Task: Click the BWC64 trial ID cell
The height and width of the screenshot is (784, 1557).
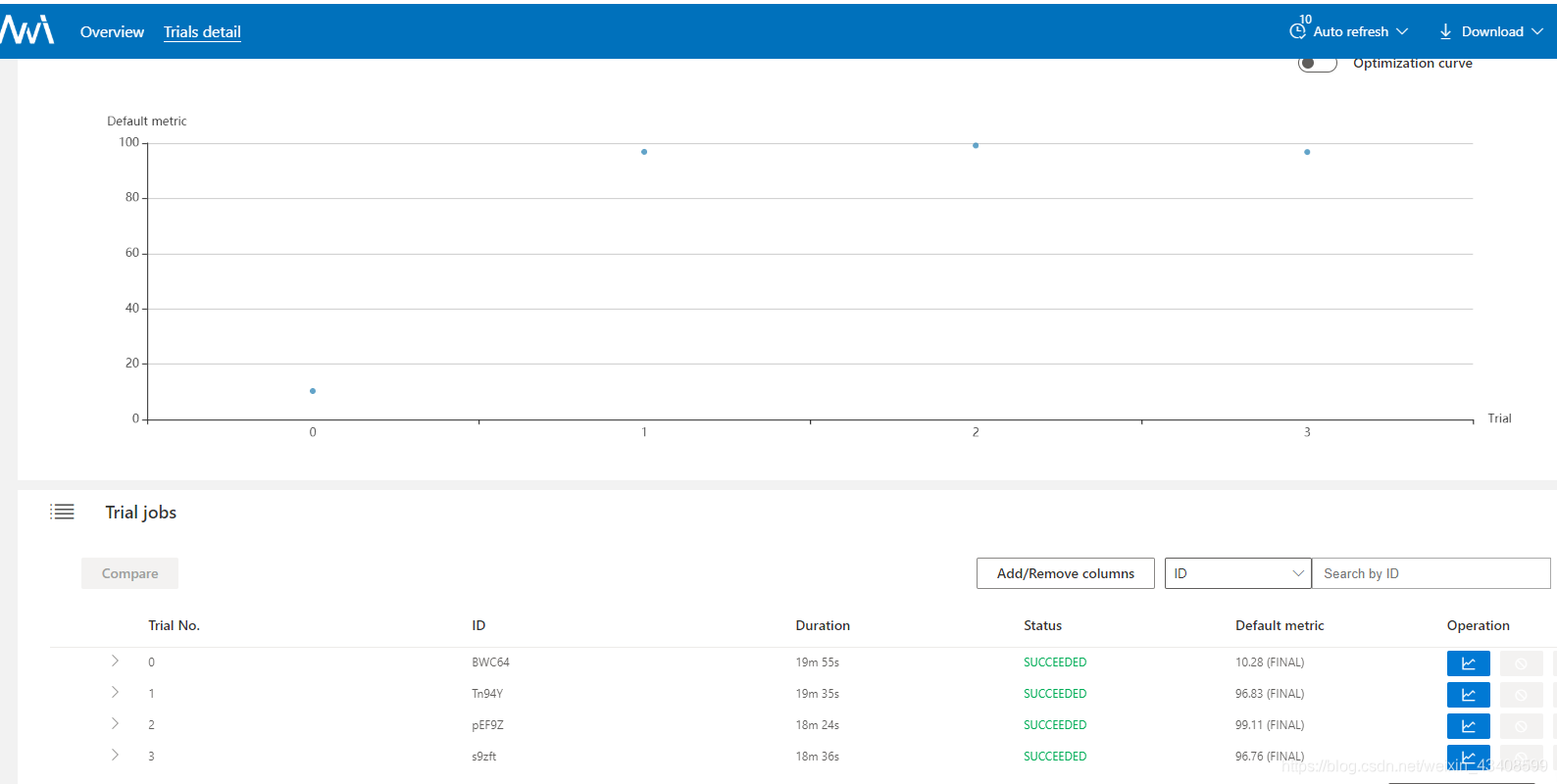Action: coord(490,662)
